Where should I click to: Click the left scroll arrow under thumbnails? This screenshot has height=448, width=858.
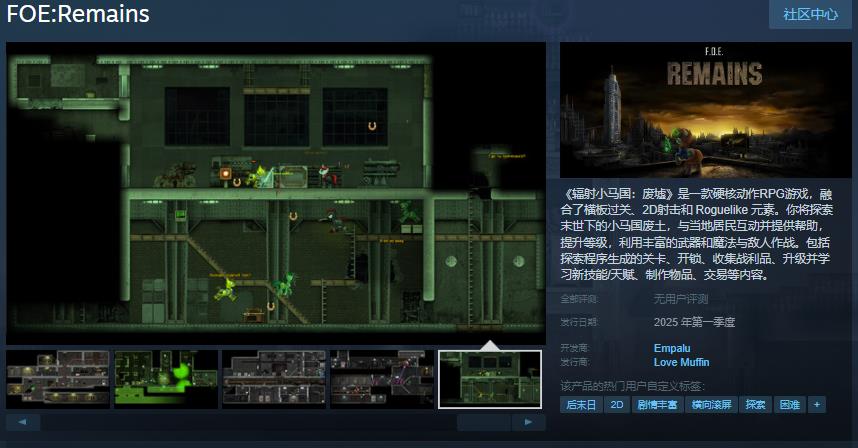(23, 422)
